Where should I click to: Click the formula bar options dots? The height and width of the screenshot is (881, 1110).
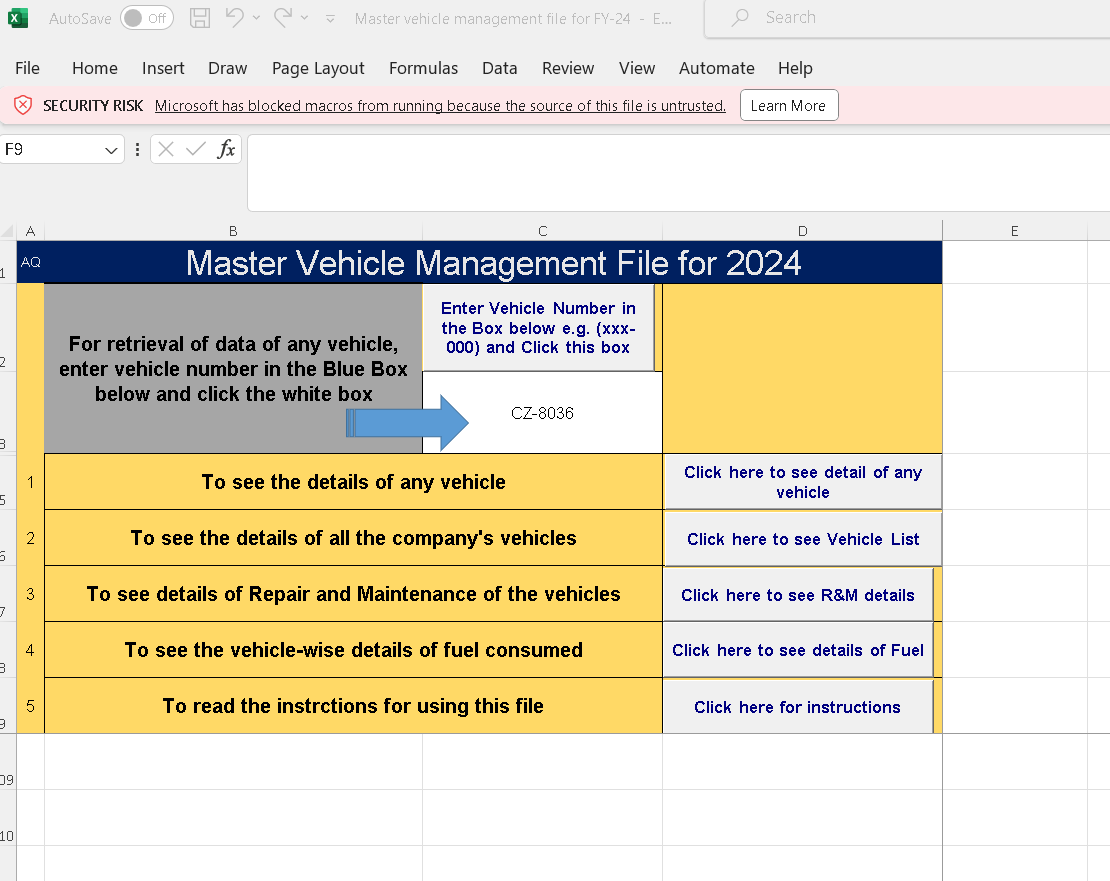point(137,149)
